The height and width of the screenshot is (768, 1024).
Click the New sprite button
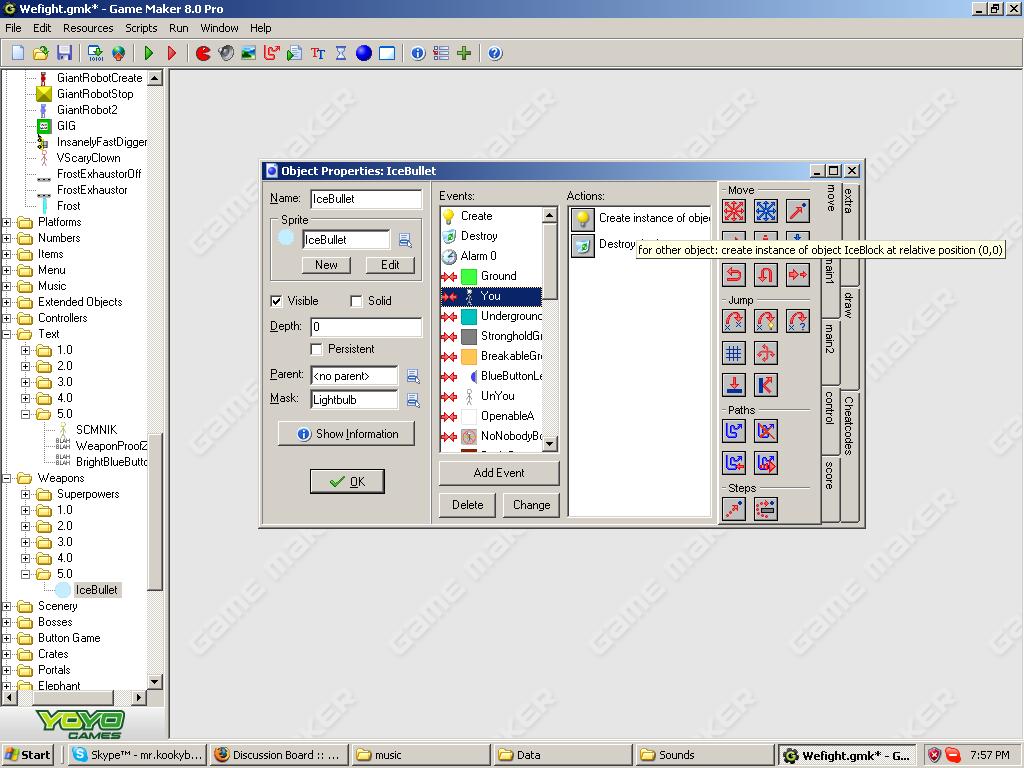(x=327, y=265)
